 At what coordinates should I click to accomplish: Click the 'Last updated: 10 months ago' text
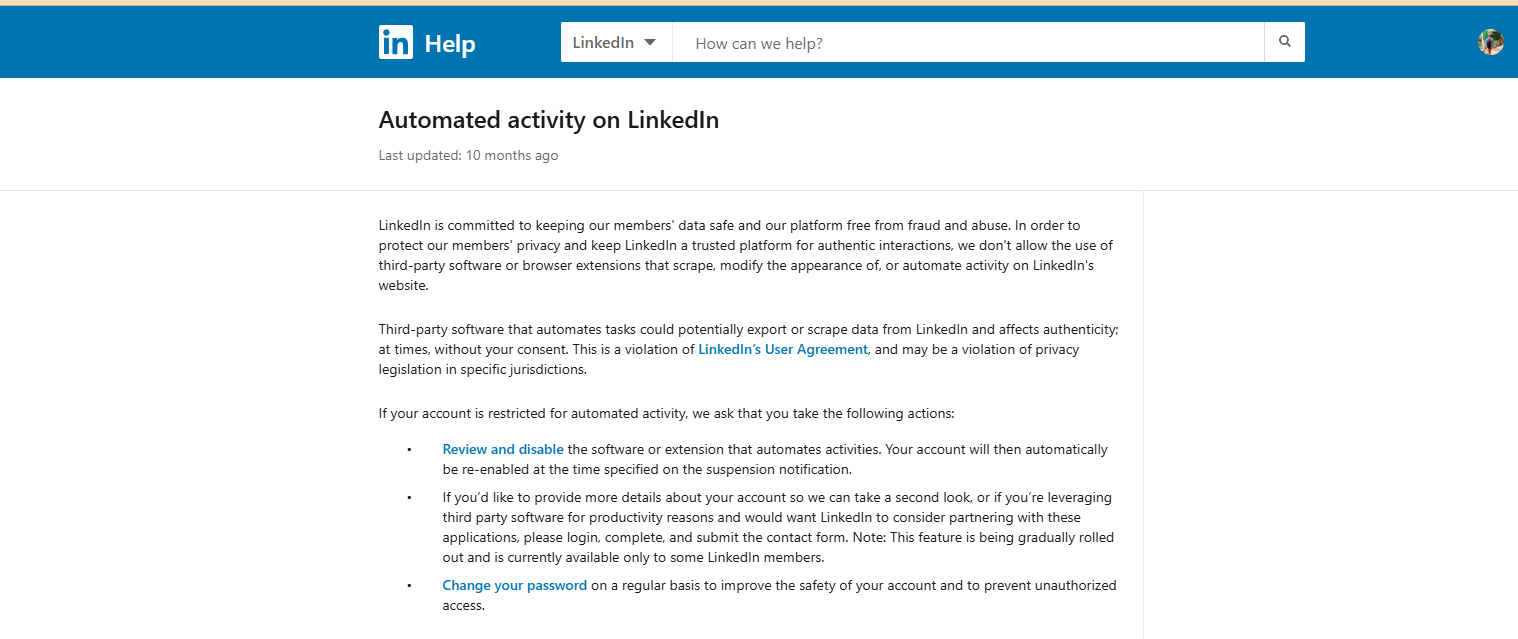pos(468,156)
